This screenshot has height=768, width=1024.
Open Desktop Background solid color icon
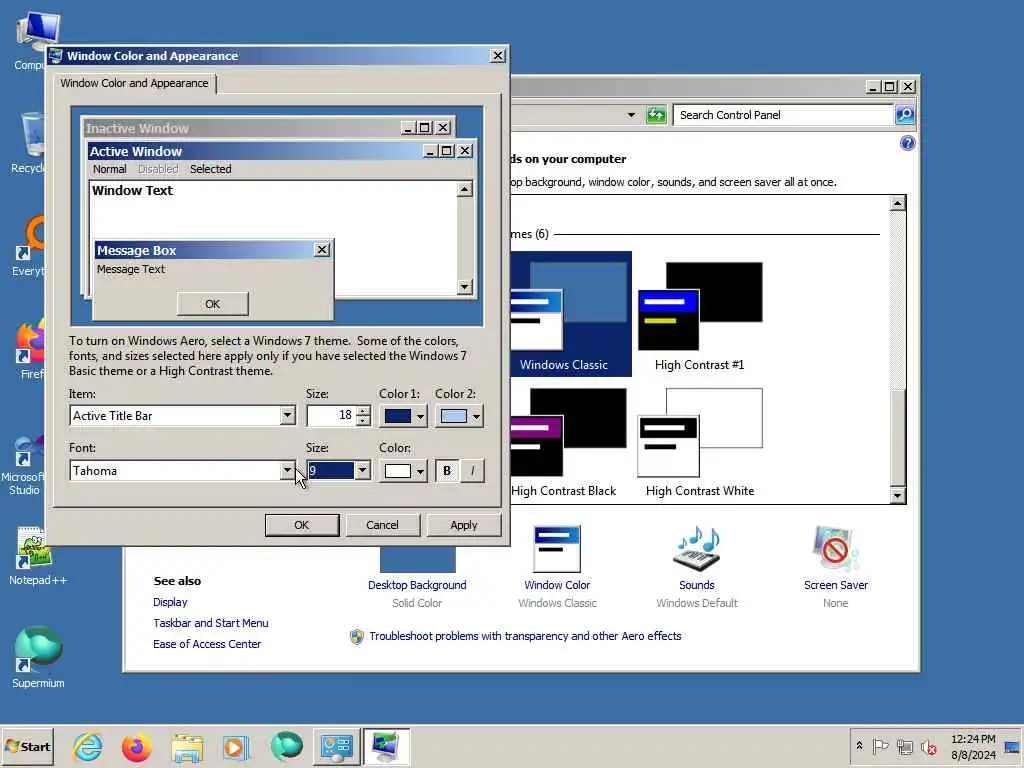(417, 560)
